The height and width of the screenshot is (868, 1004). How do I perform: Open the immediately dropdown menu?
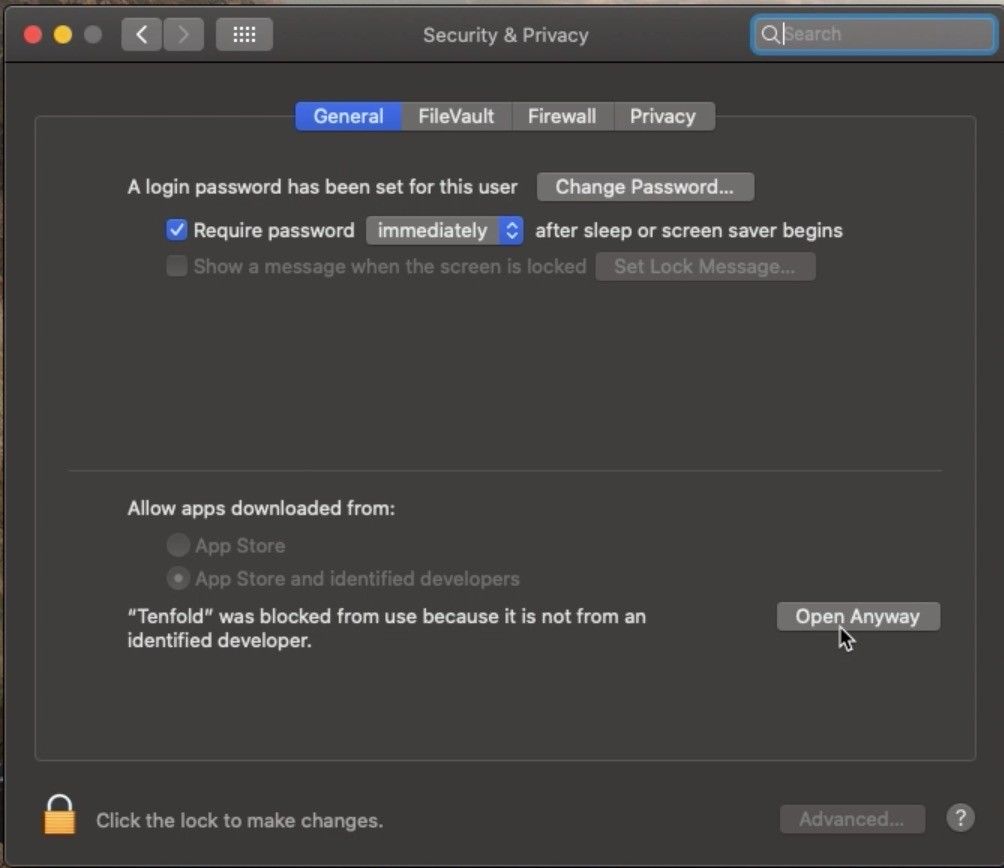coord(444,230)
